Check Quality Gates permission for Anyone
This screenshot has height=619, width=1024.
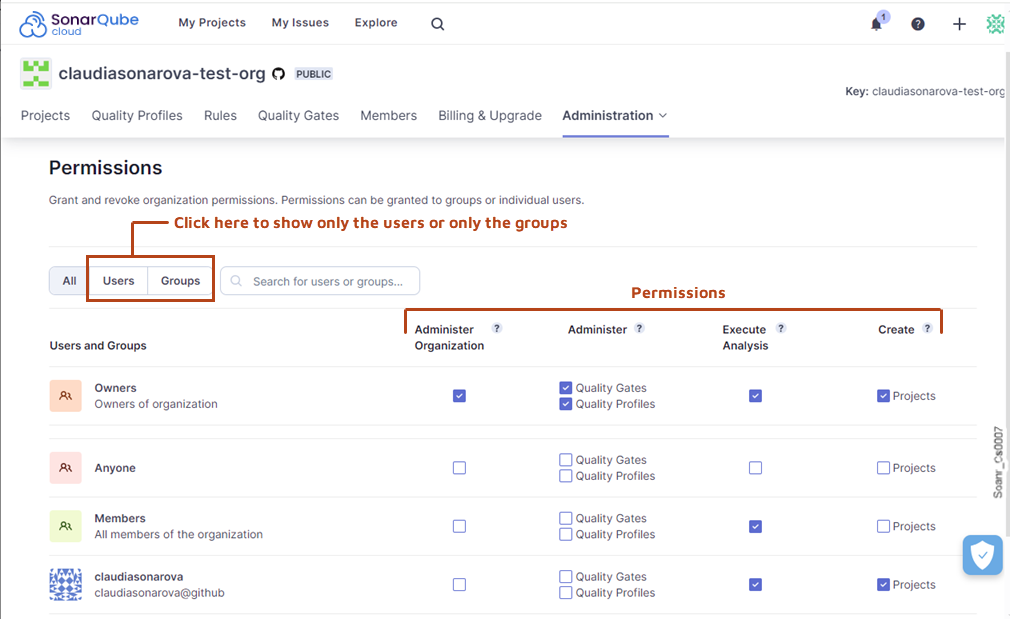[x=565, y=459]
